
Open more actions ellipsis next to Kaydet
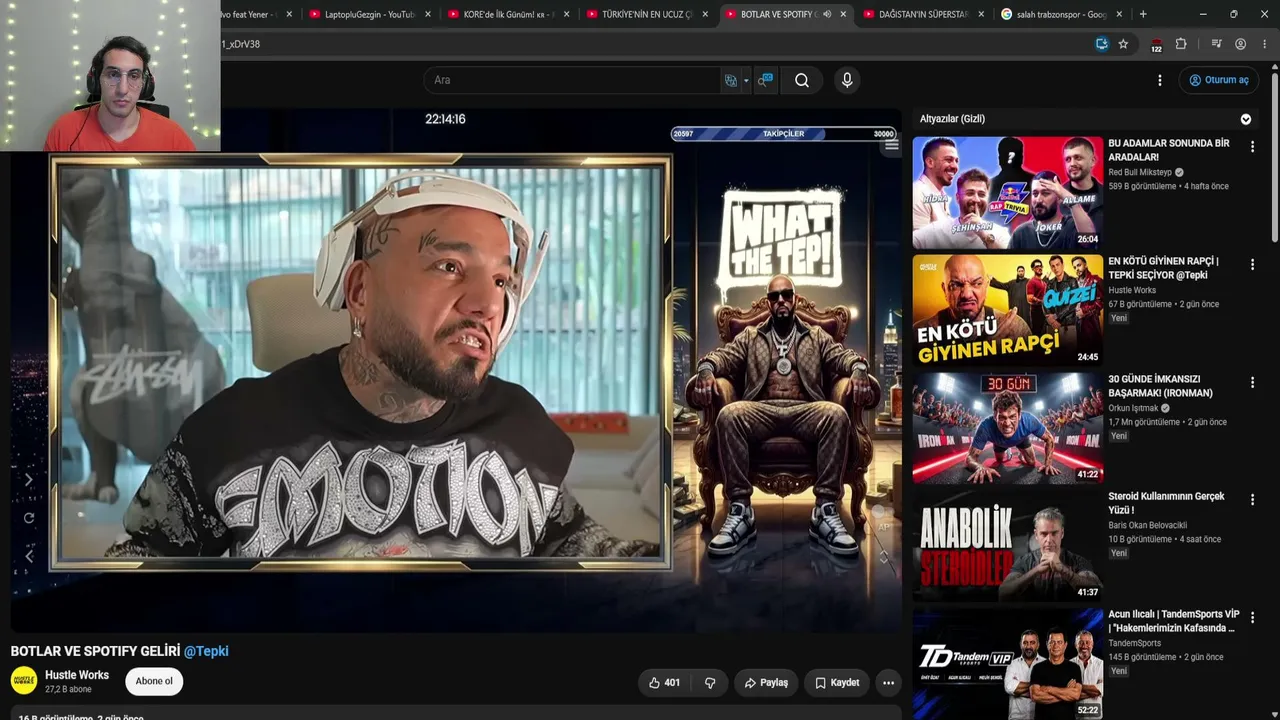888,683
